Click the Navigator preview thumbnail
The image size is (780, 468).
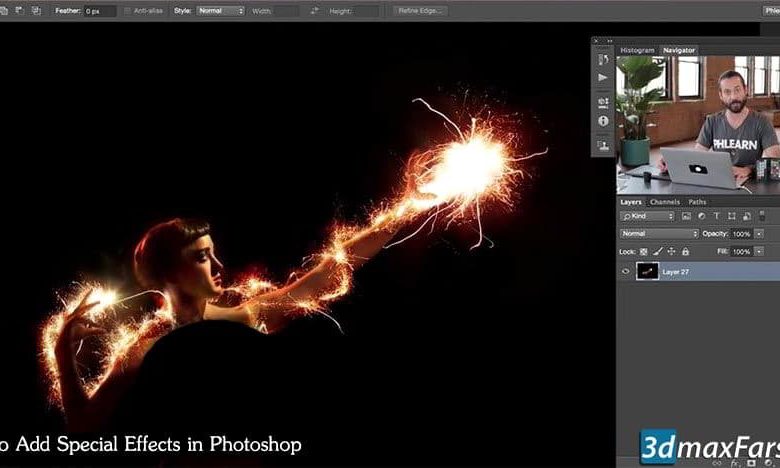698,124
